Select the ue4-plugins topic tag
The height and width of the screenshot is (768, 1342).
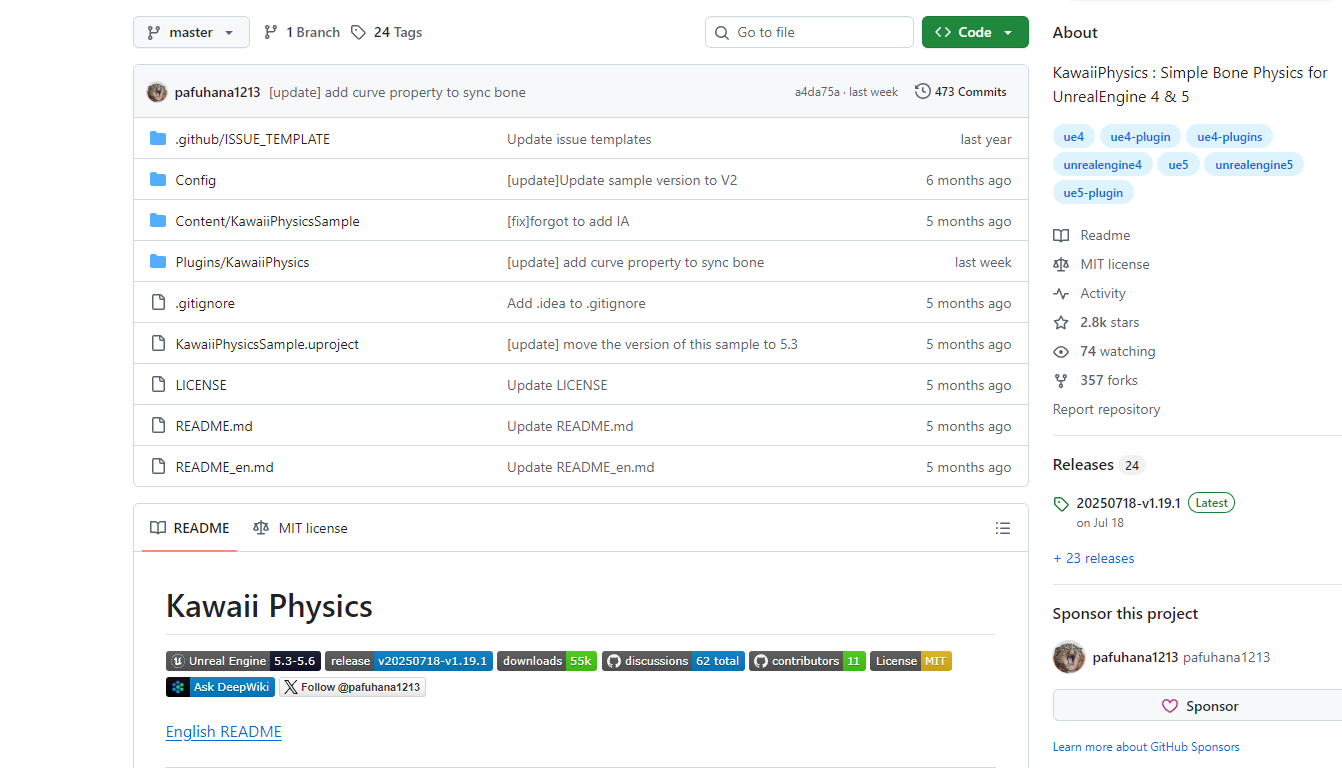[x=1230, y=137]
